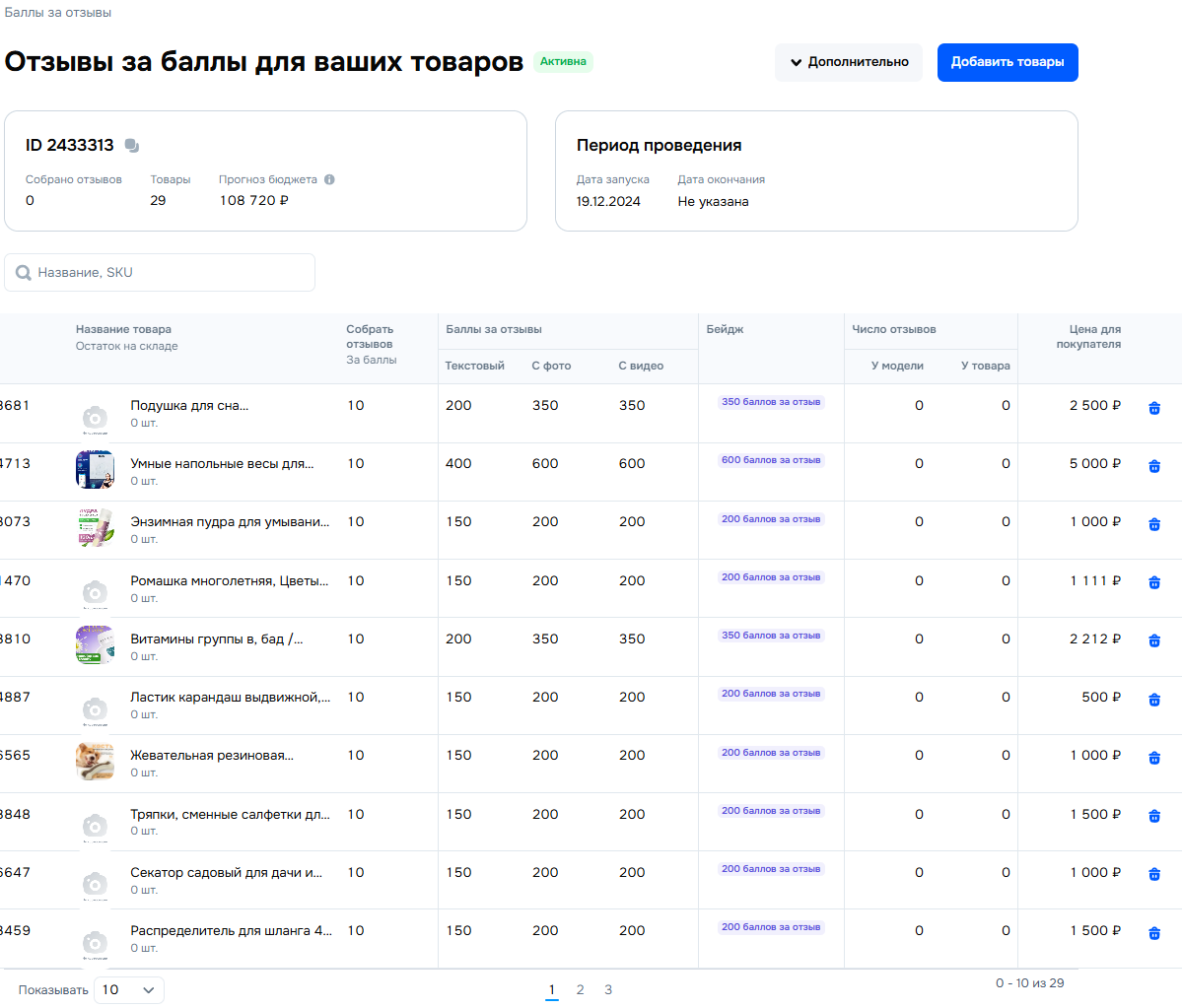Click price 5 000 ₽ cell
The height and width of the screenshot is (1008, 1182).
[x=1094, y=463]
